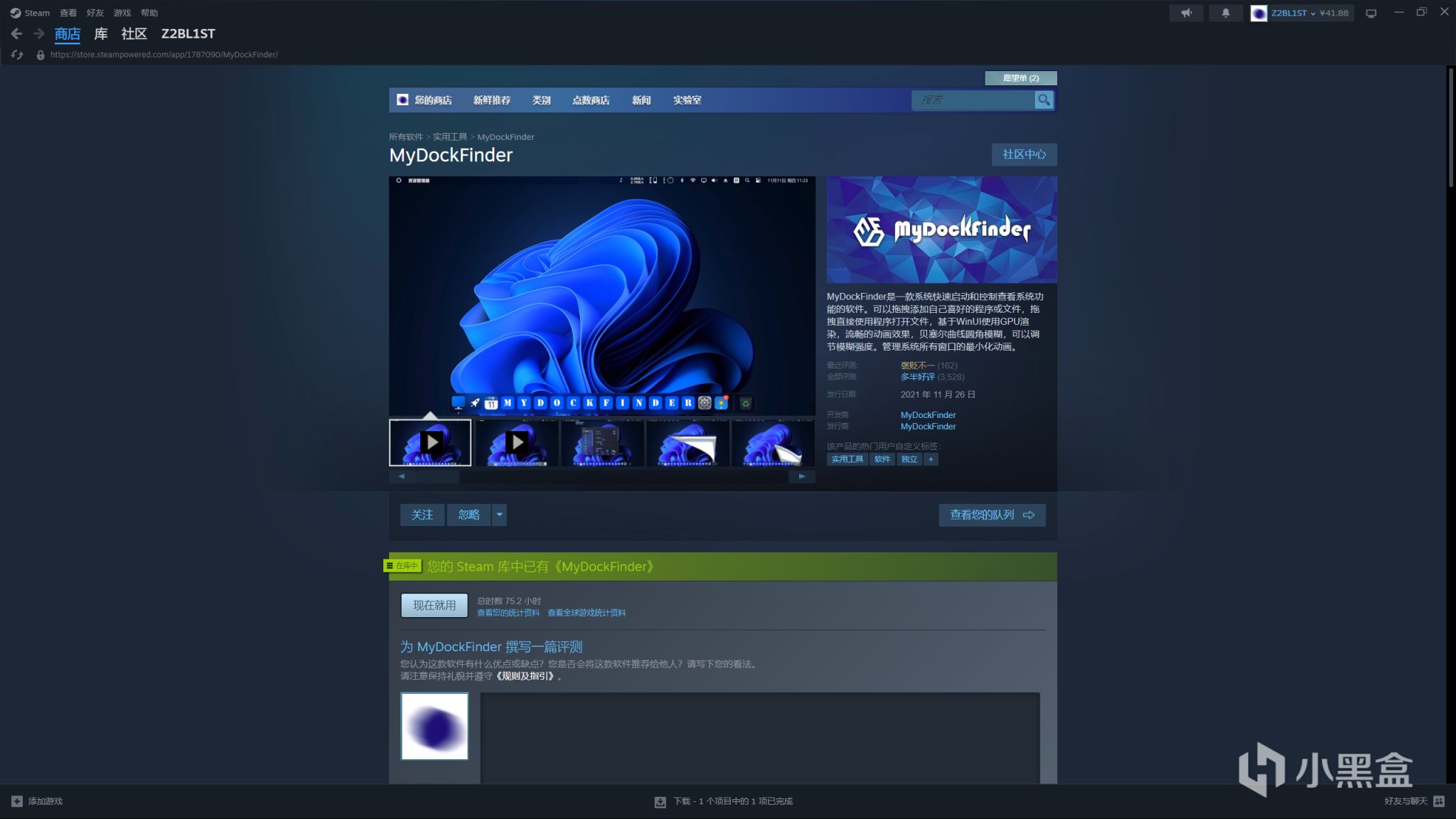Open 实用工具 breadcrumb

(x=450, y=137)
